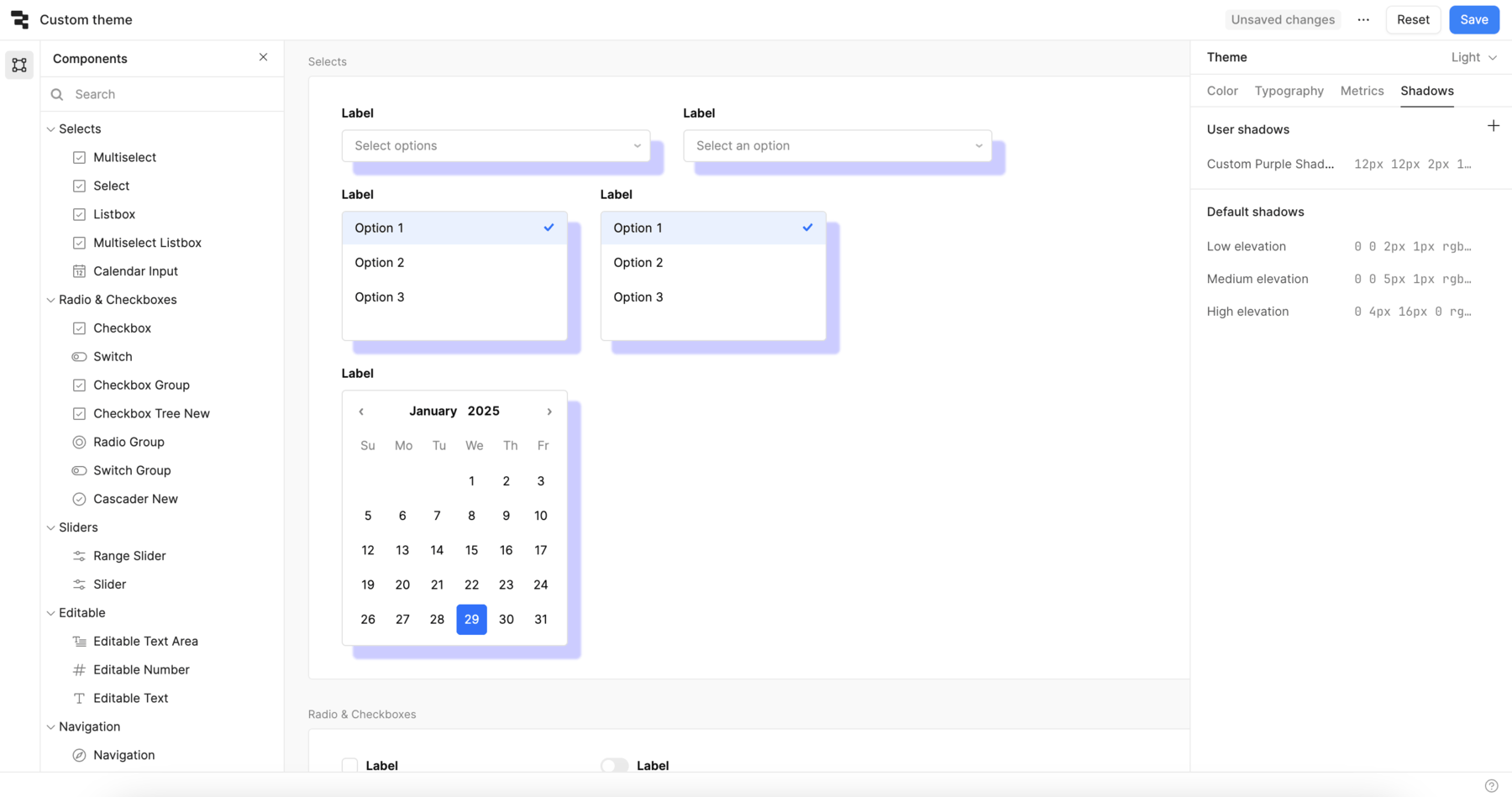This screenshot has height=797, width=1512.
Task: Click the Cascader New icon
Action: (79, 499)
